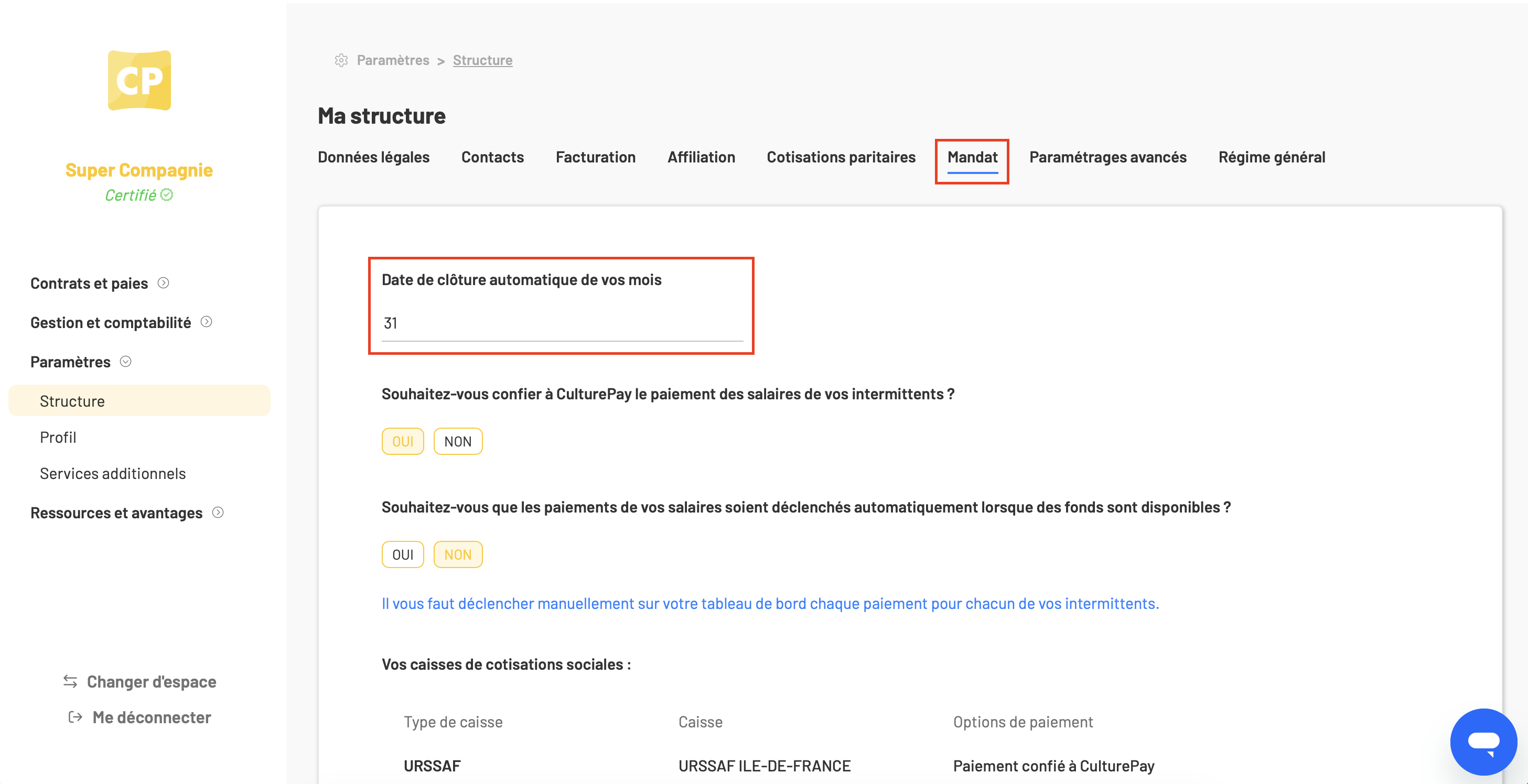Open Profil in the sidebar
Screen dimensions: 1528x784
pyautogui.click(x=58, y=437)
